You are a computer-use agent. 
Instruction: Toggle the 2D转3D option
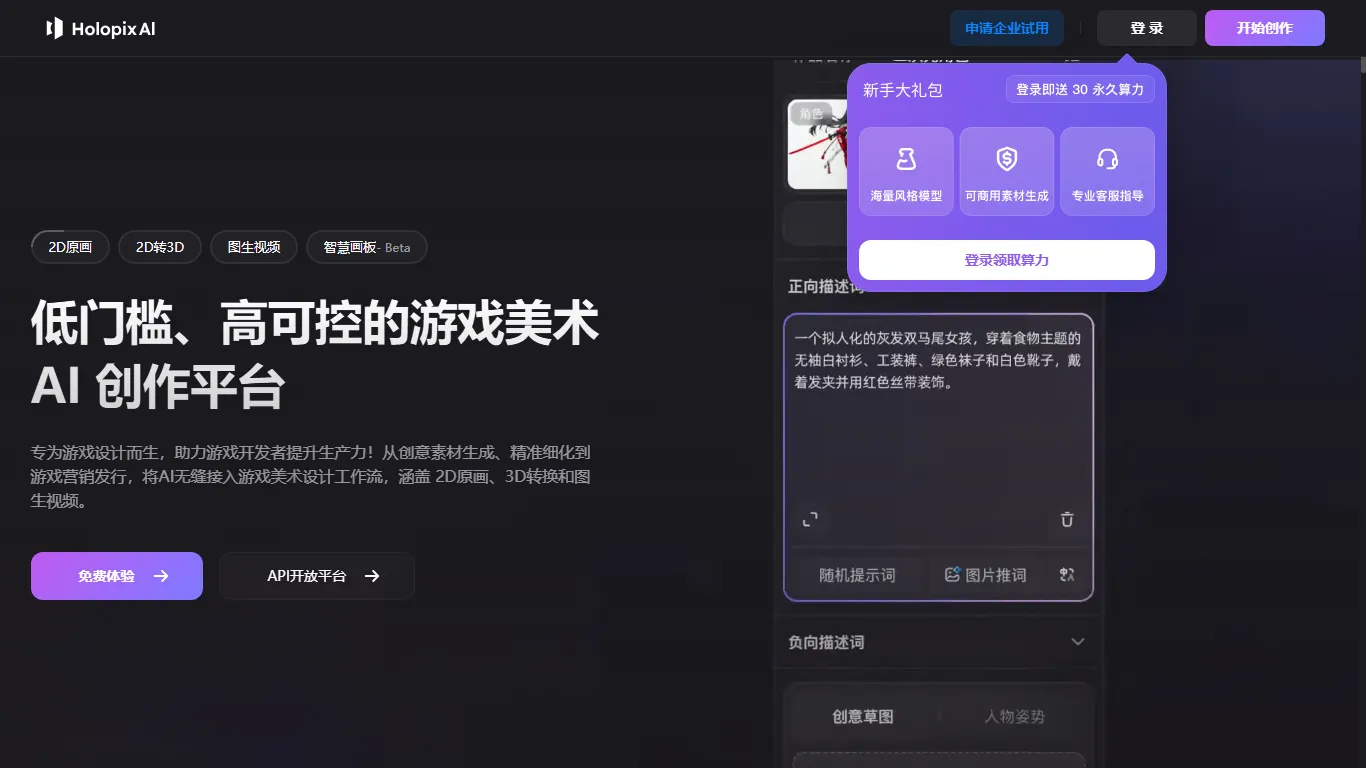coord(159,247)
